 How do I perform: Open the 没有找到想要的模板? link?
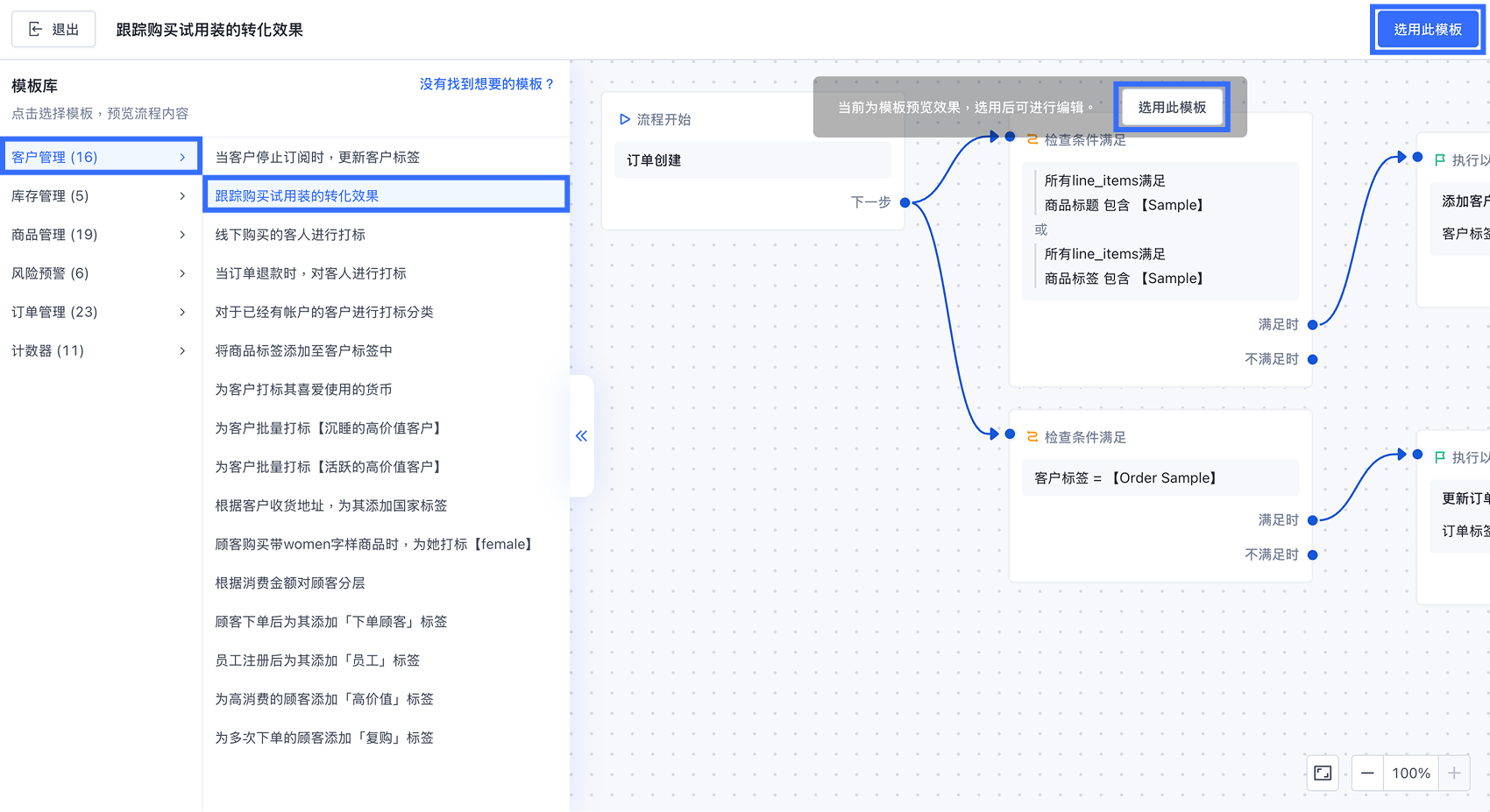(x=486, y=84)
